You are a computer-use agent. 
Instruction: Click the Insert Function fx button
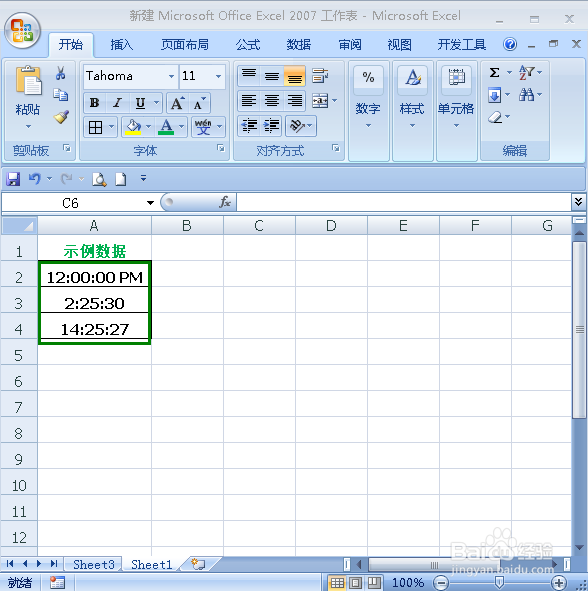(225, 202)
